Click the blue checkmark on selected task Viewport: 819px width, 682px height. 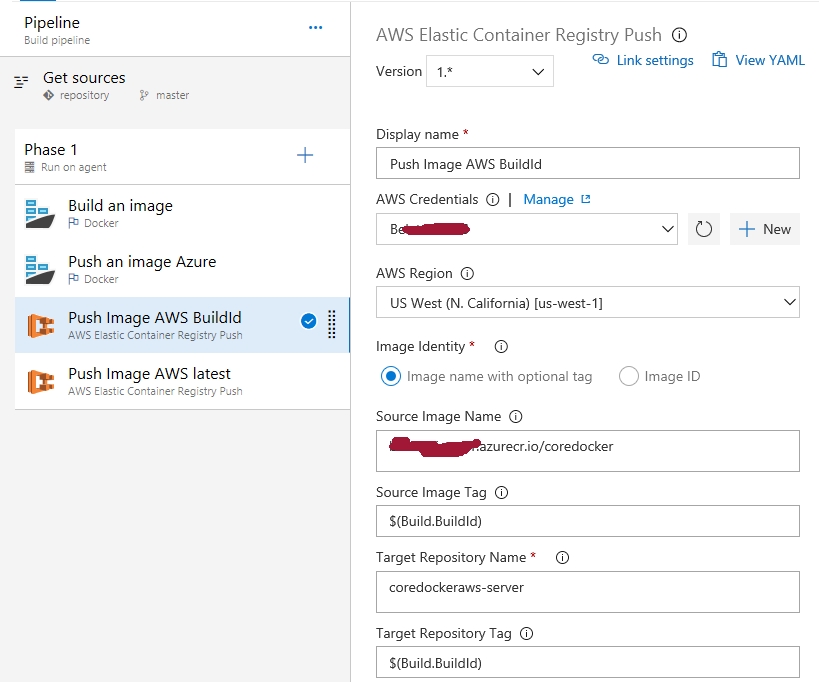click(309, 321)
